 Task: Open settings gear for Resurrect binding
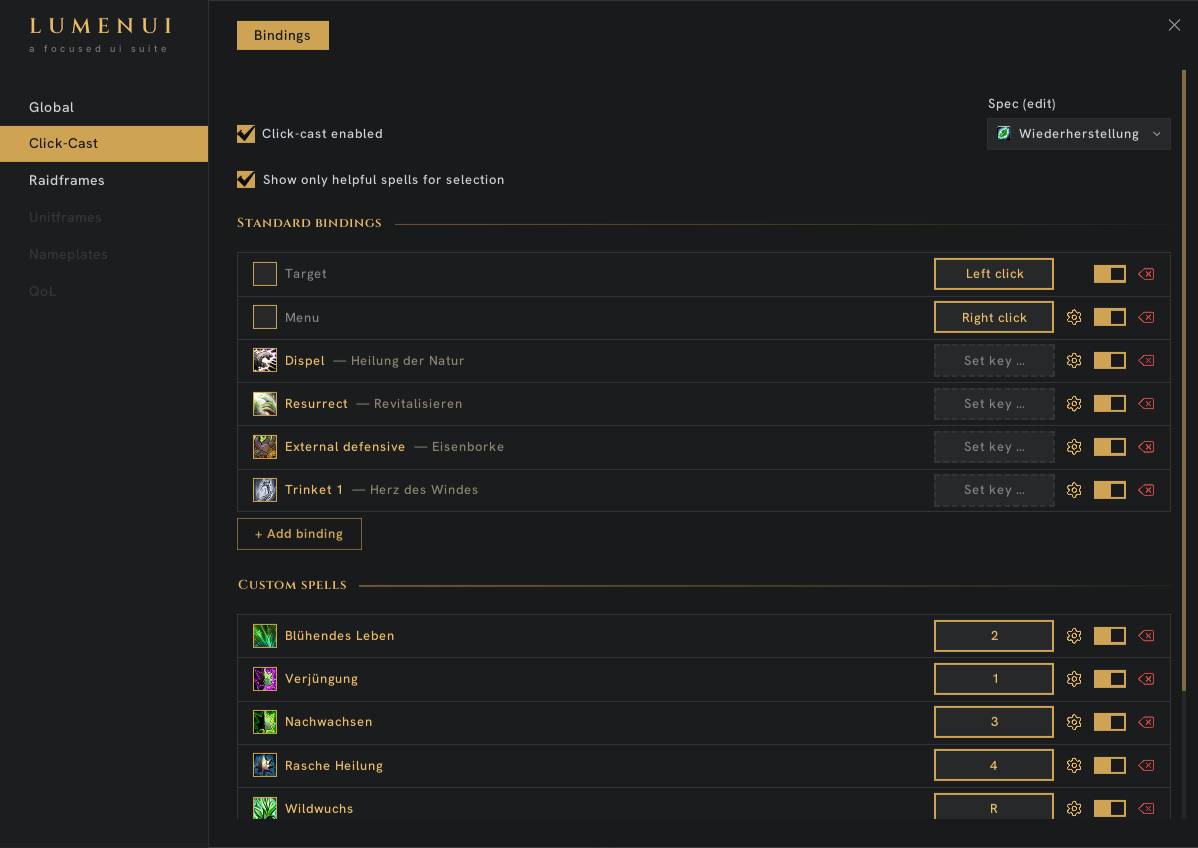[x=1073, y=403]
